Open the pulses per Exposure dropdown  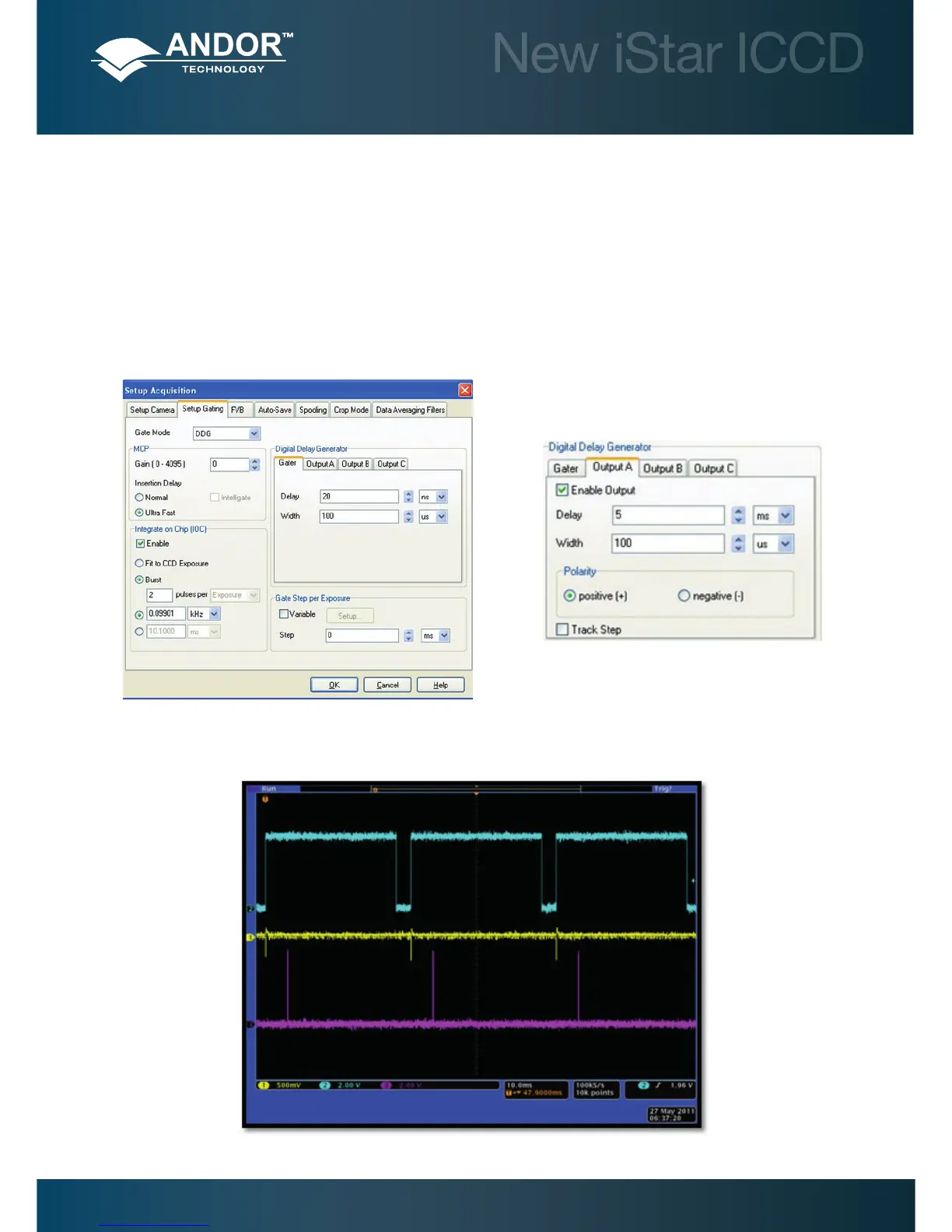tap(235, 595)
